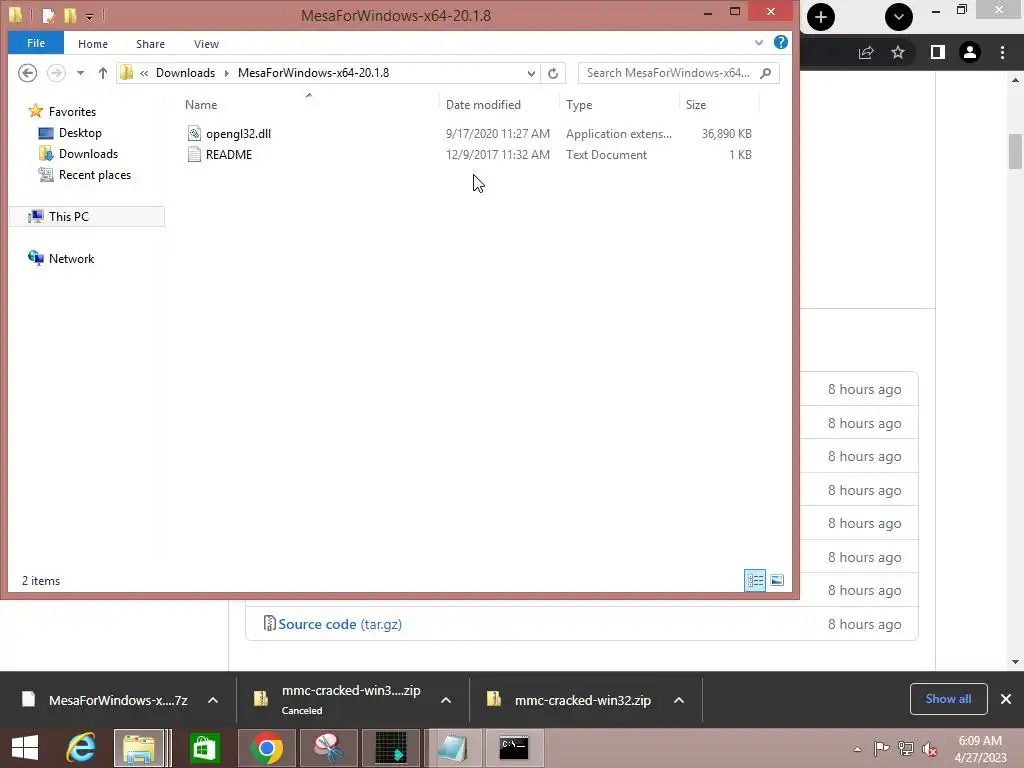Open Snipping Tool from taskbar
Screen dimensions: 1024x768
[328, 748]
